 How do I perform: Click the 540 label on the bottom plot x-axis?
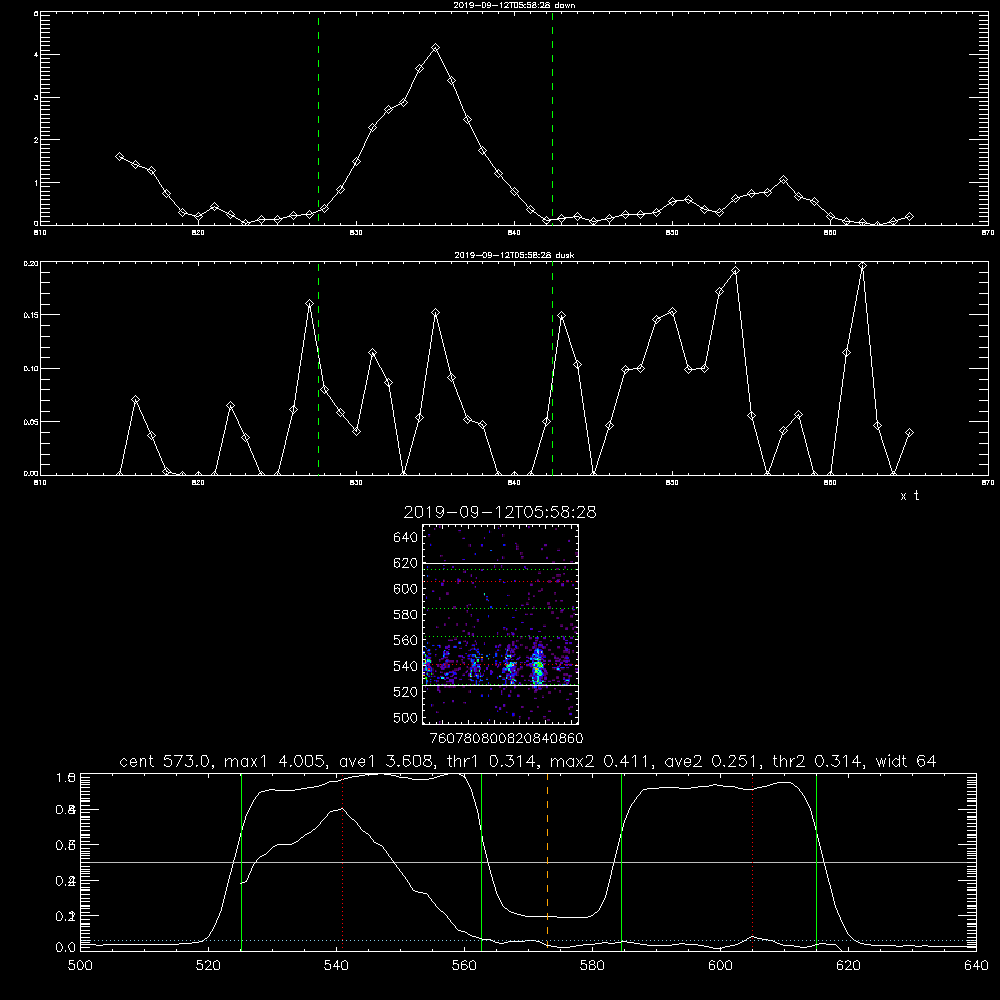click(336, 966)
